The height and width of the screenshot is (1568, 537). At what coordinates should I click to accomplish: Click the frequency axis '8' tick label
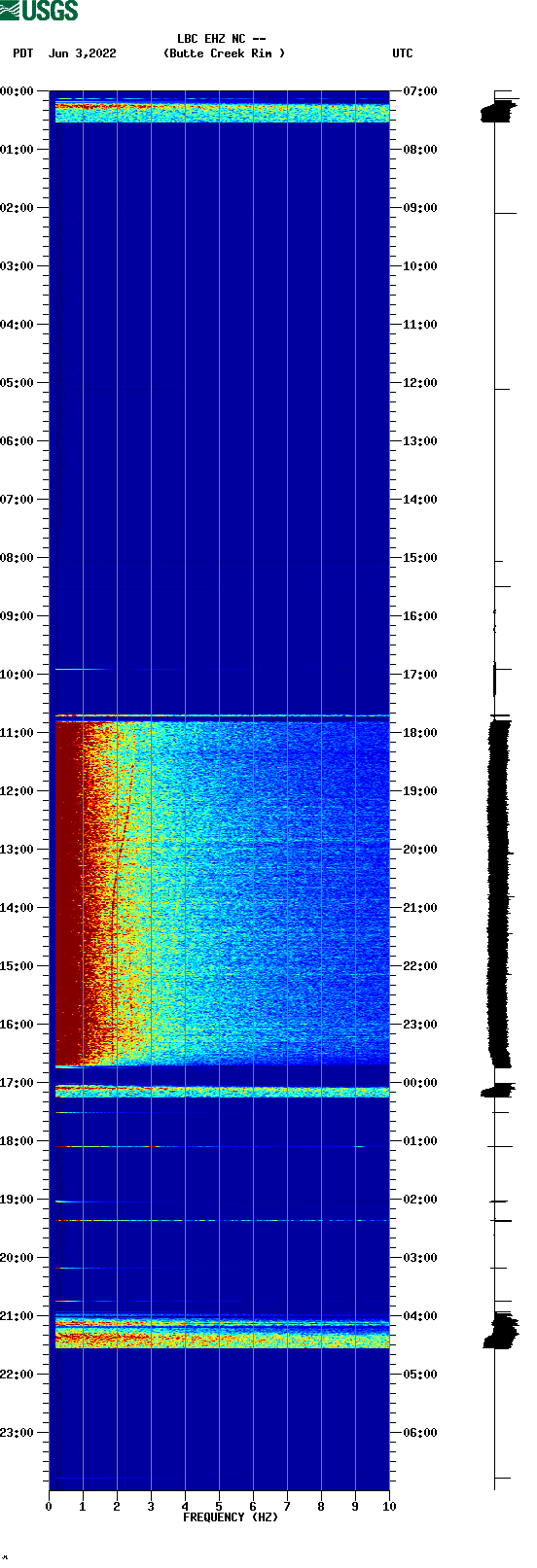tap(321, 1507)
